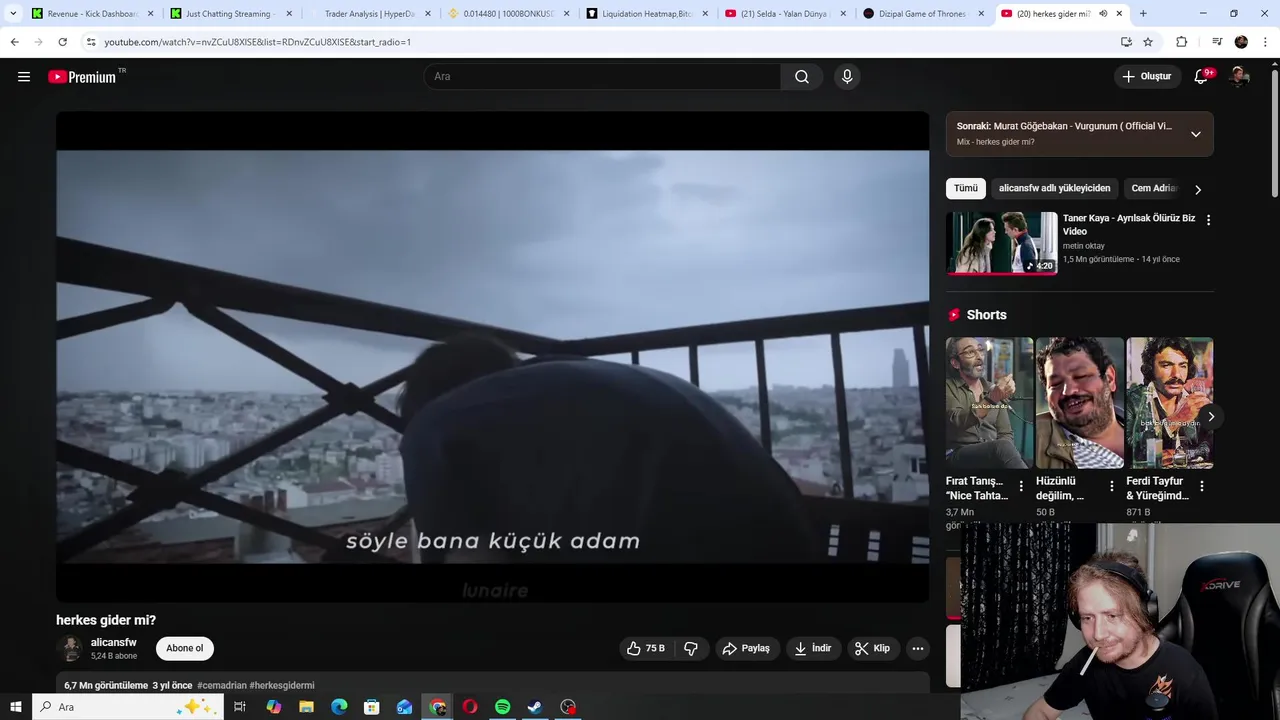The height and width of the screenshot is (720, 1280).
Task: Close the 10000BONKUSD tab
Action: (566, 14)
